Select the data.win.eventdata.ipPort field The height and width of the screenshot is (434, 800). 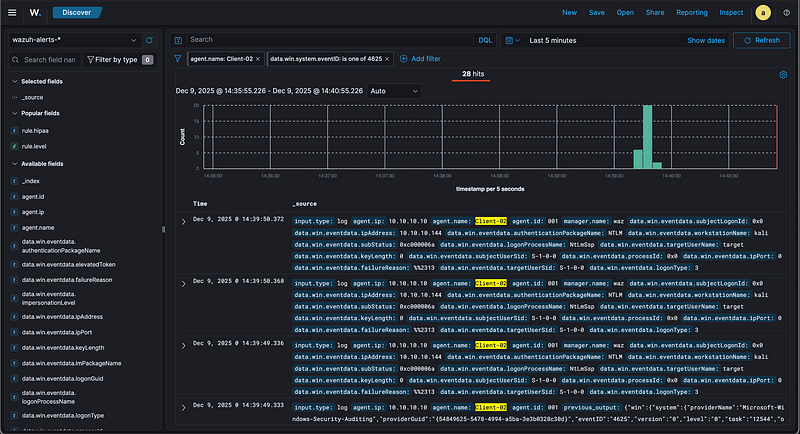[x=57, y=333]
